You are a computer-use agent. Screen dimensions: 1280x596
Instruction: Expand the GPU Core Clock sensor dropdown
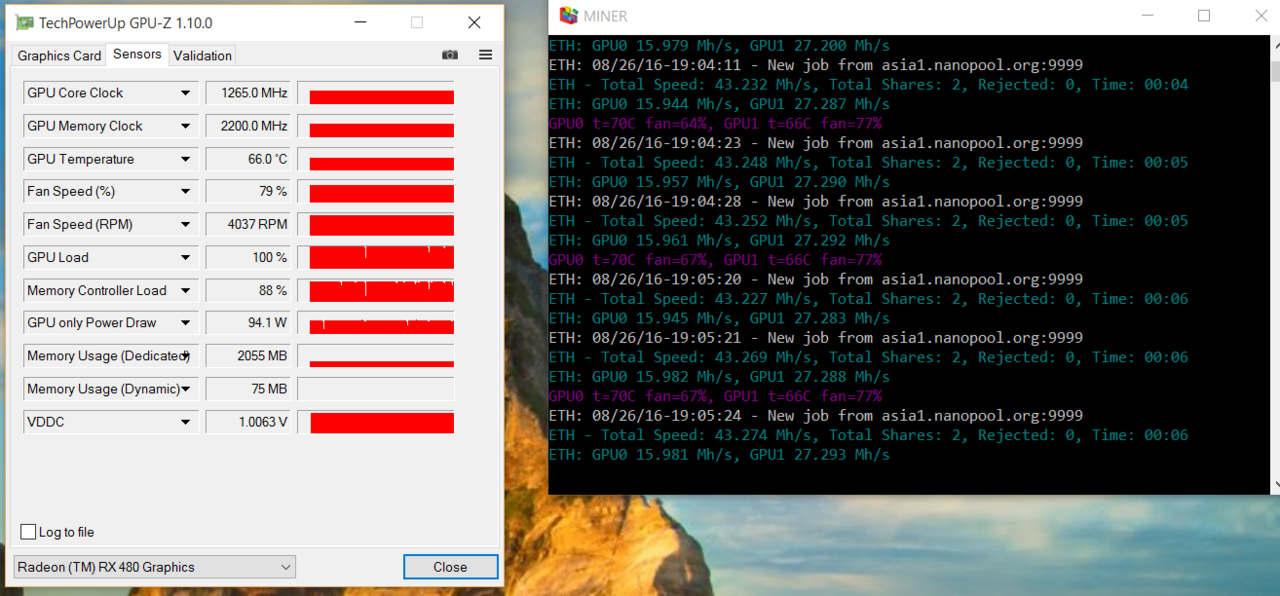point(185,93)
